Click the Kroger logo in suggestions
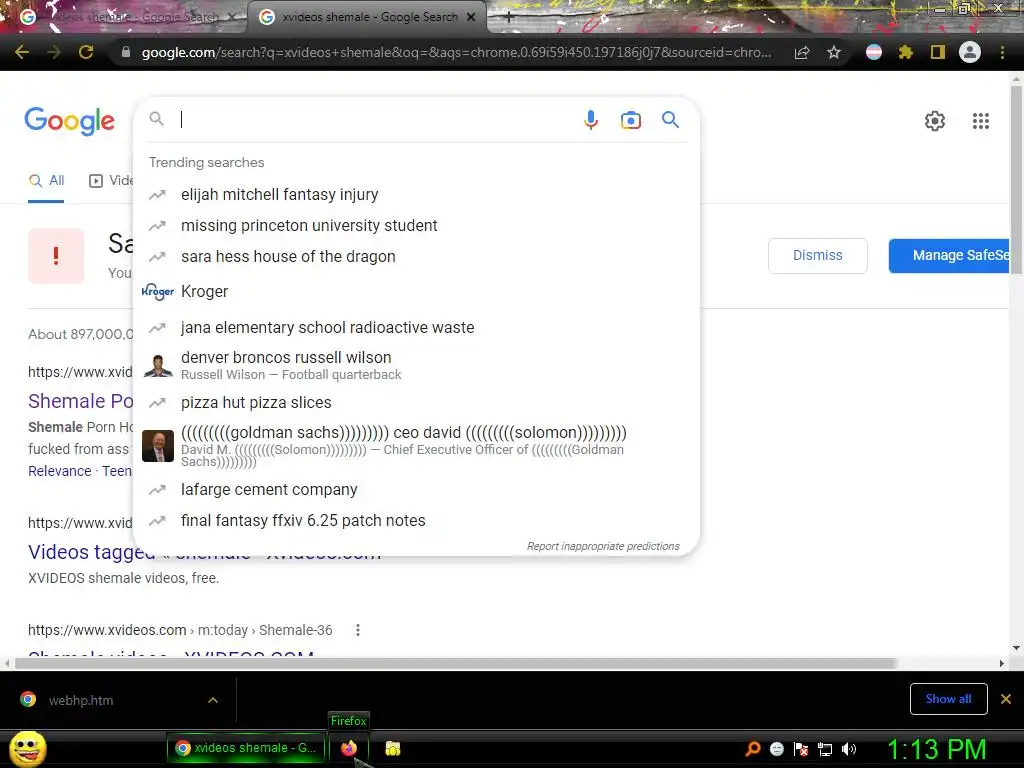1024x768 pixels. [158, 291]
